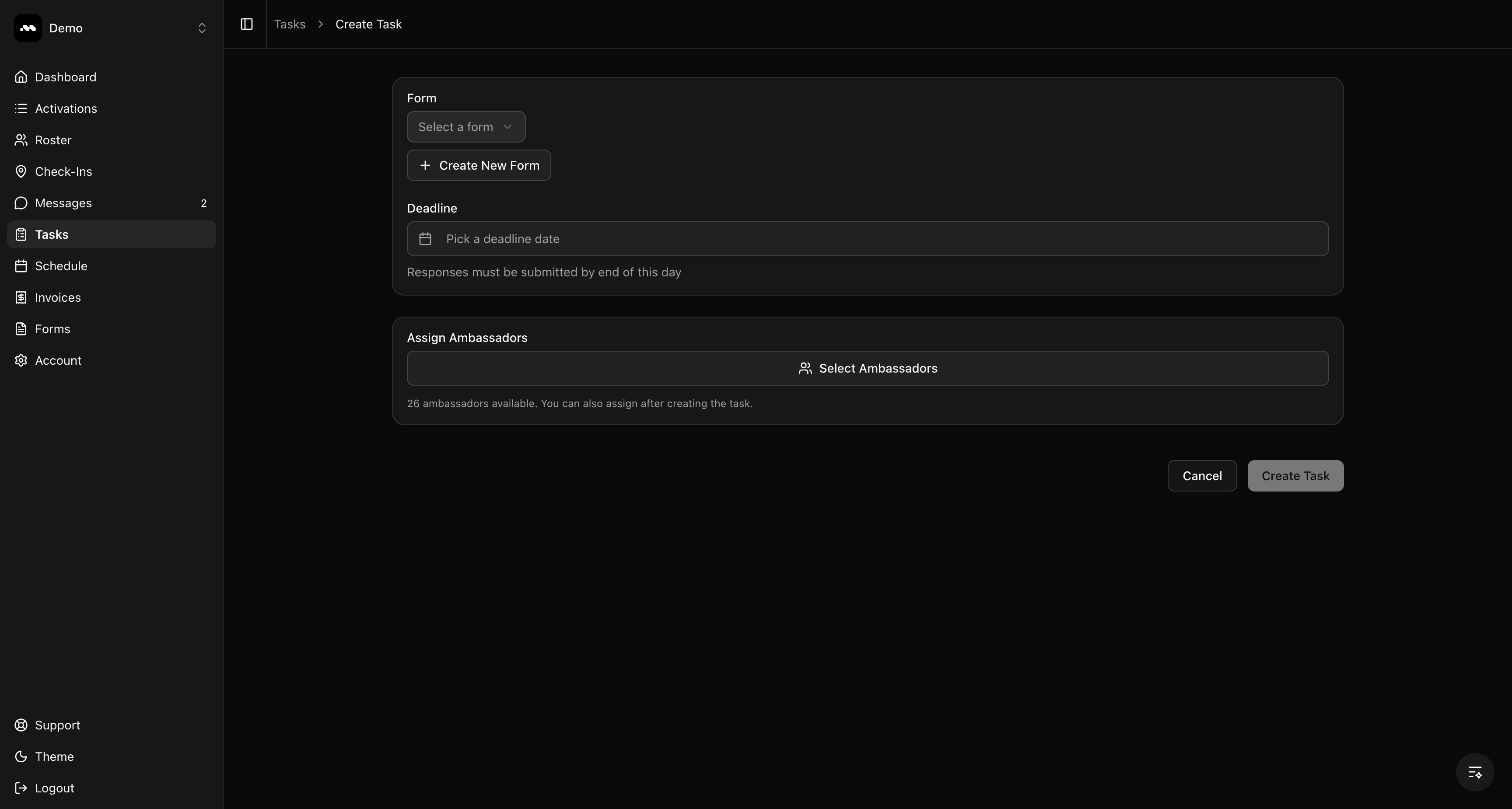Image resolution: width=1512 pixels, height=809 pixels.
Task: Open the Forms section
Action: [52, 328]
